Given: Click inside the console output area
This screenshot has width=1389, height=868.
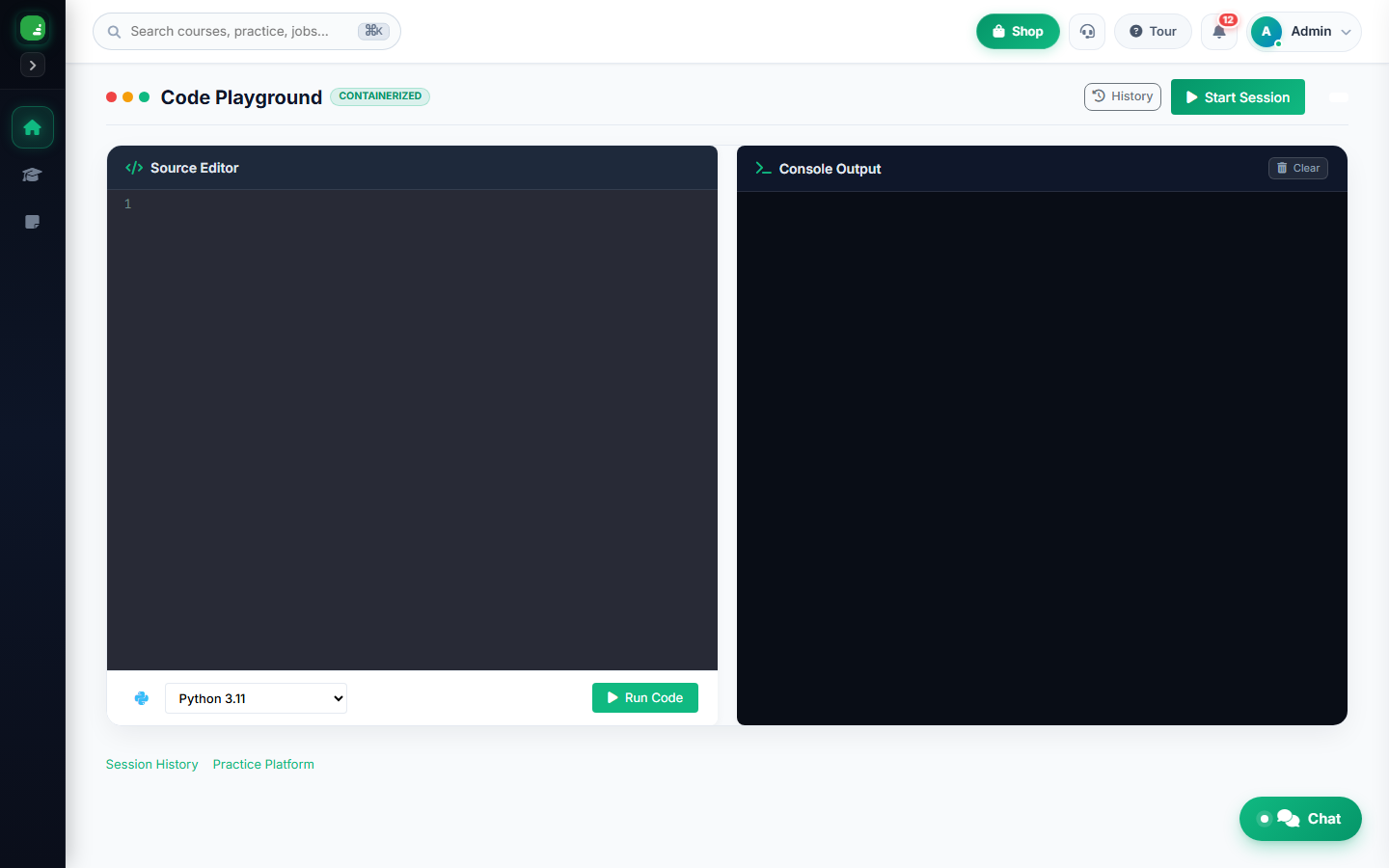Looking at the screenshot, I should pos(1042,458).
